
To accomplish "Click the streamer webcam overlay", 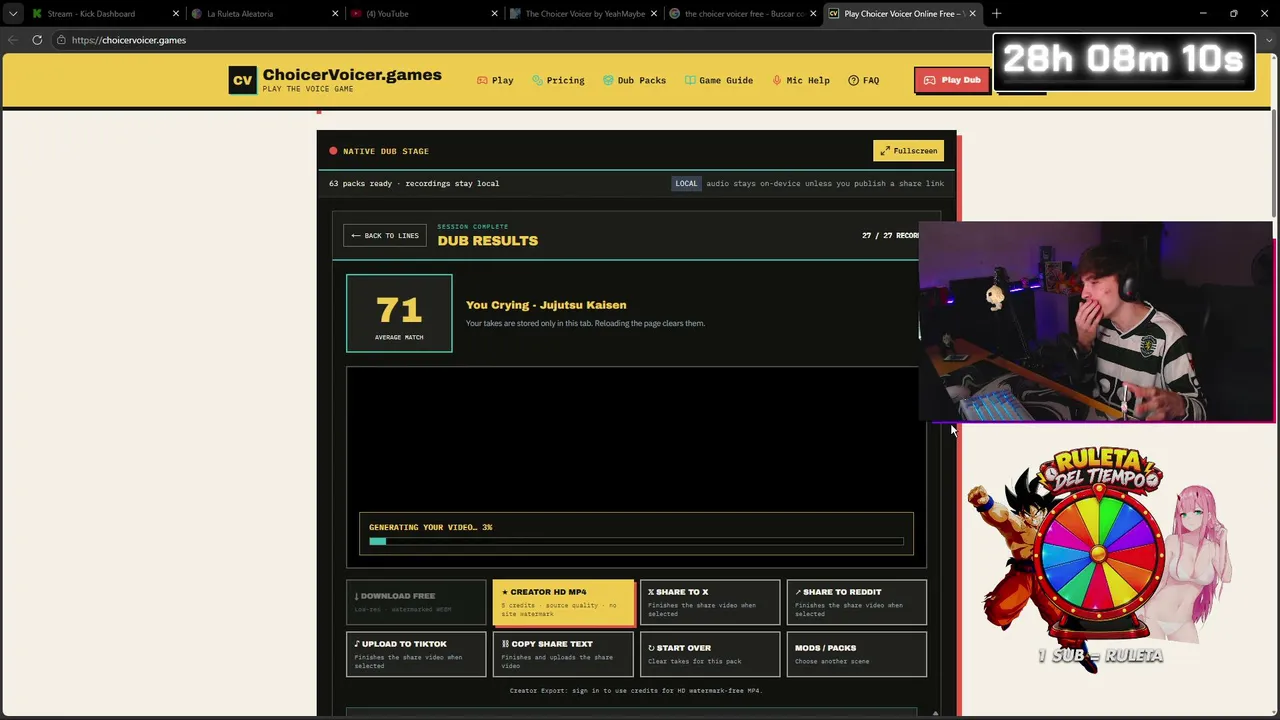I will point(1096,322).
